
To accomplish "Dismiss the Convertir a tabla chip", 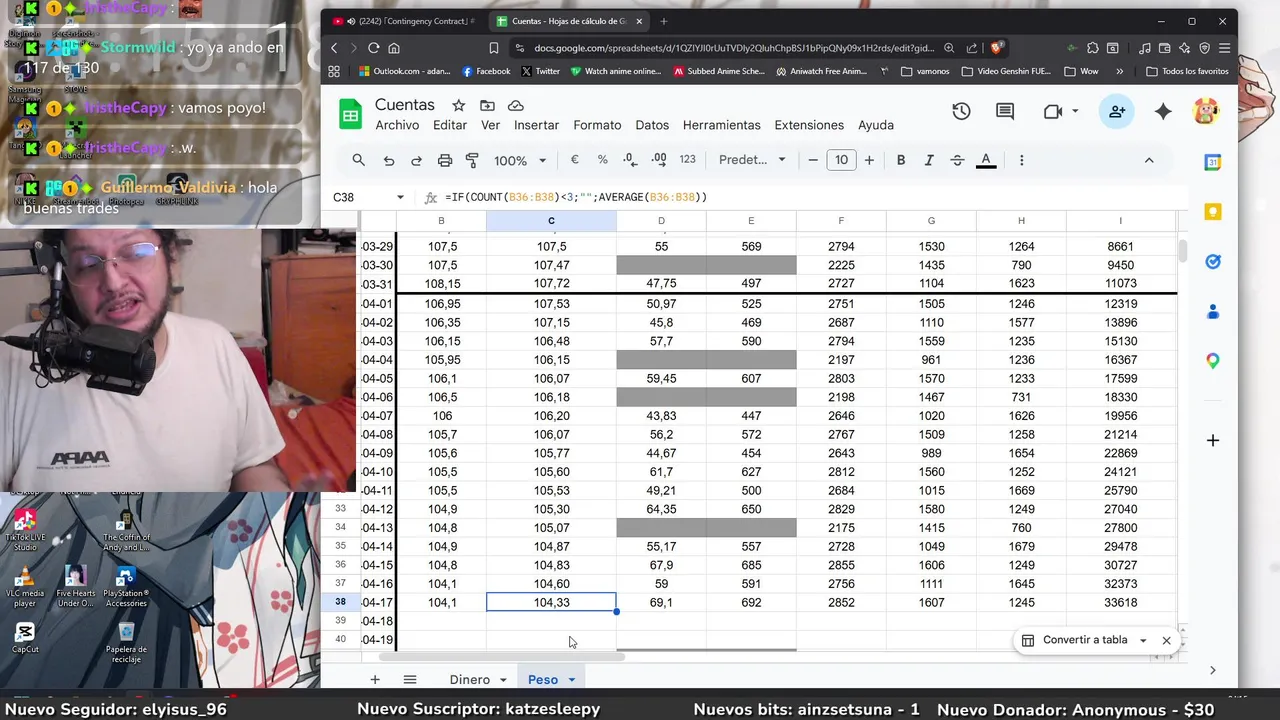I will click(1166, 640).
